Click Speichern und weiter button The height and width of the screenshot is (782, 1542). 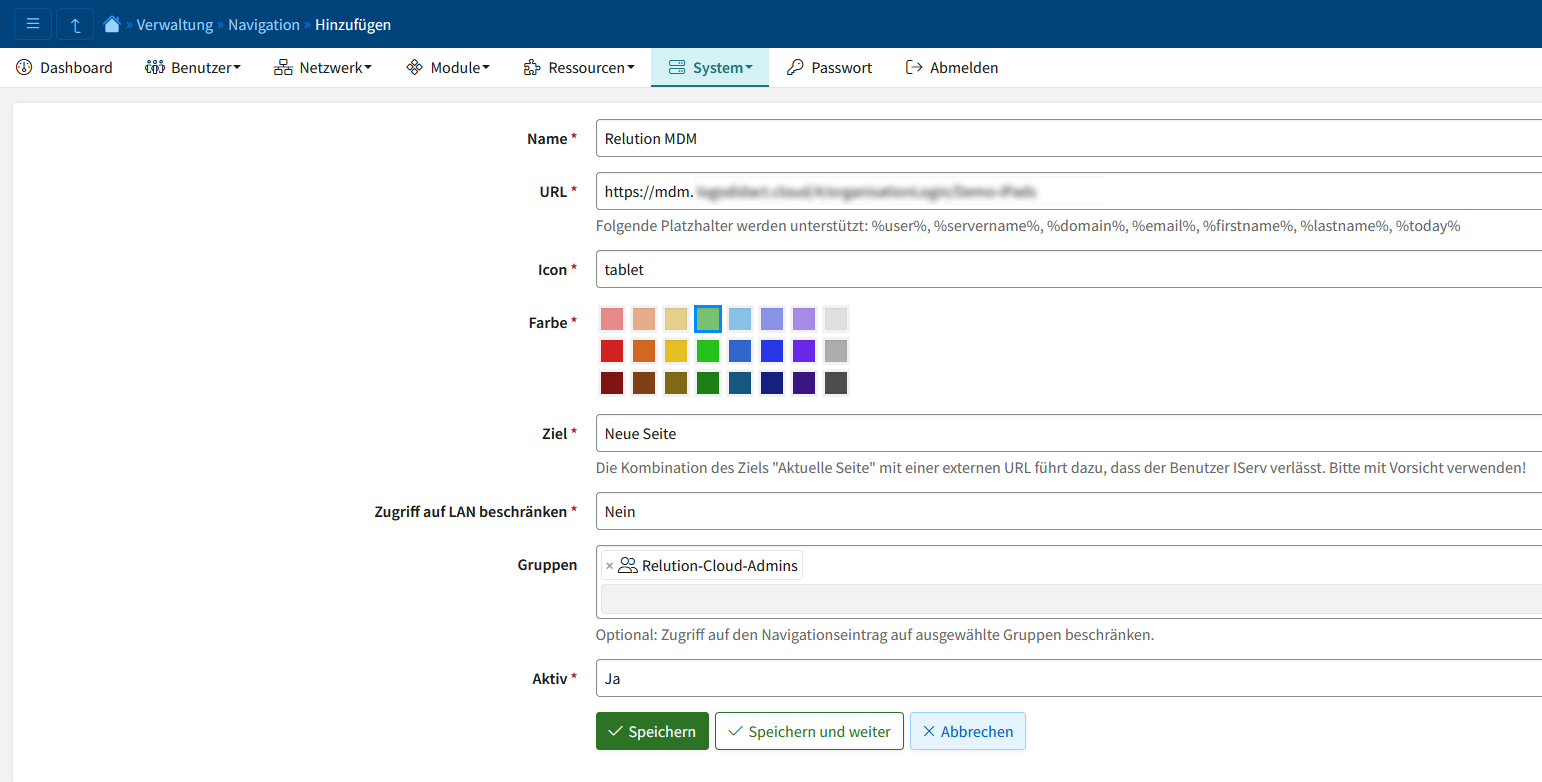click(809, 731)
